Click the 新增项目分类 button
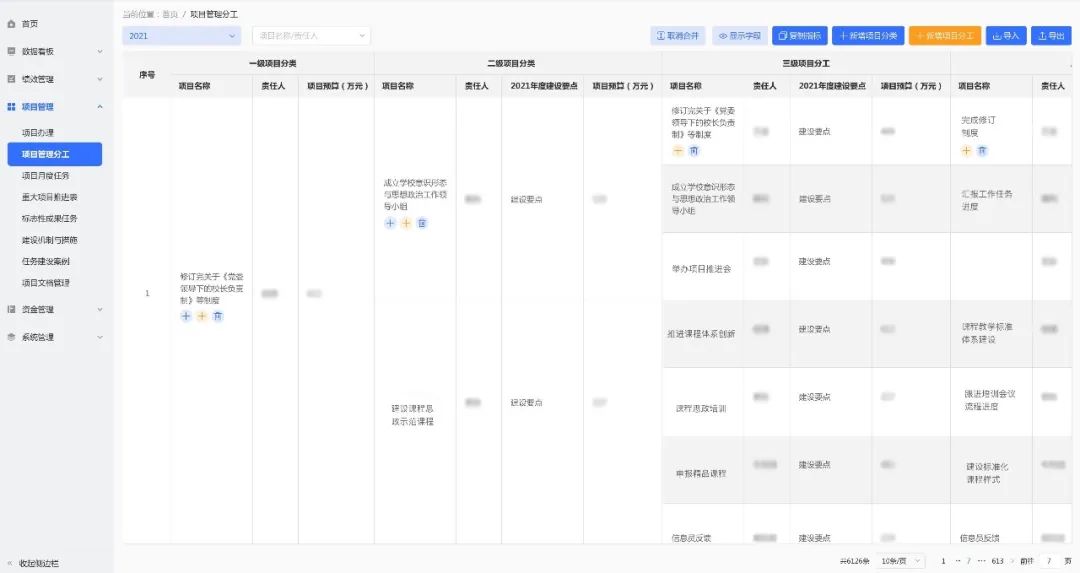The image size is (1080, 573). (868, 36)
